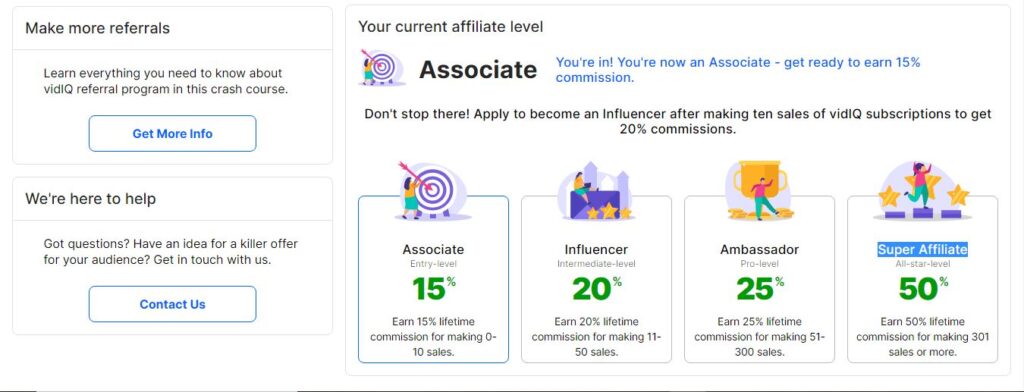This screenshot has height=392, width=1024.
Task: Click the green 20% commission figure
Action: tap(597, 289)
